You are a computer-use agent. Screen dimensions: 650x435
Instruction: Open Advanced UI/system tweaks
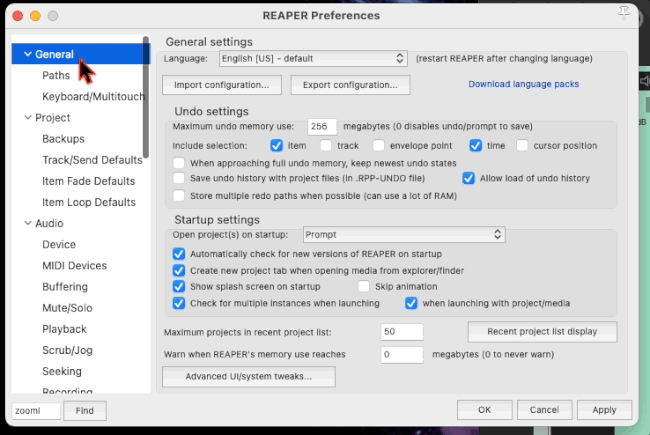click(249, 377)
